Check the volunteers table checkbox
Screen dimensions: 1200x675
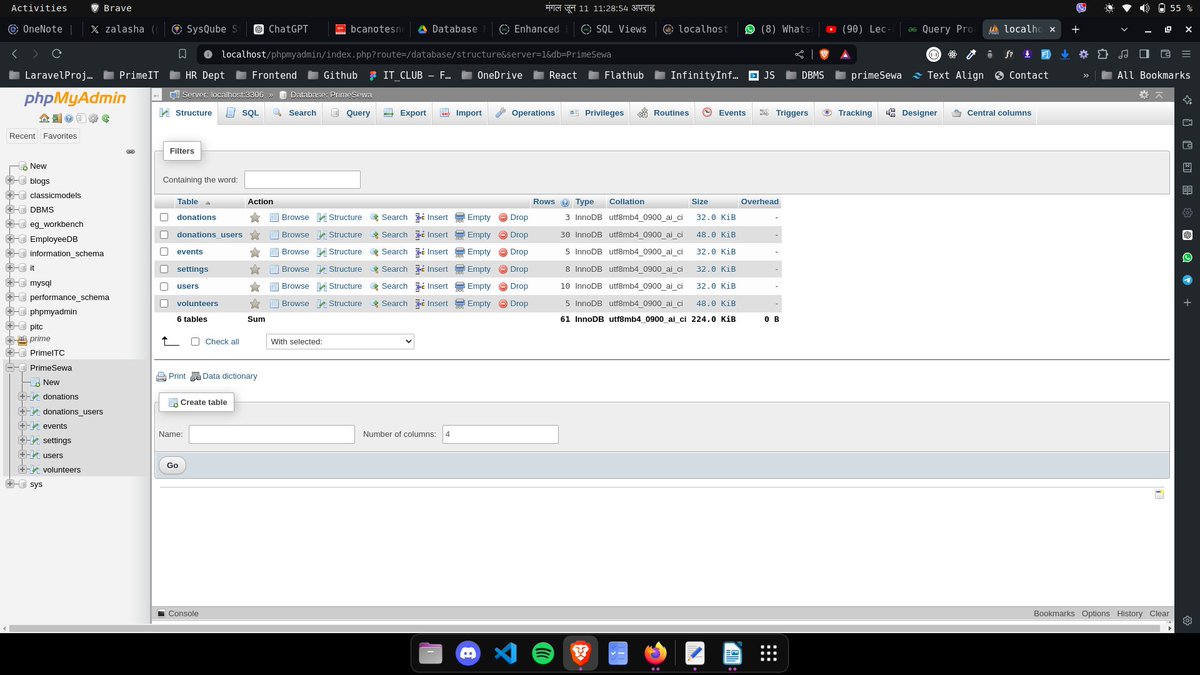click(164, 303)
